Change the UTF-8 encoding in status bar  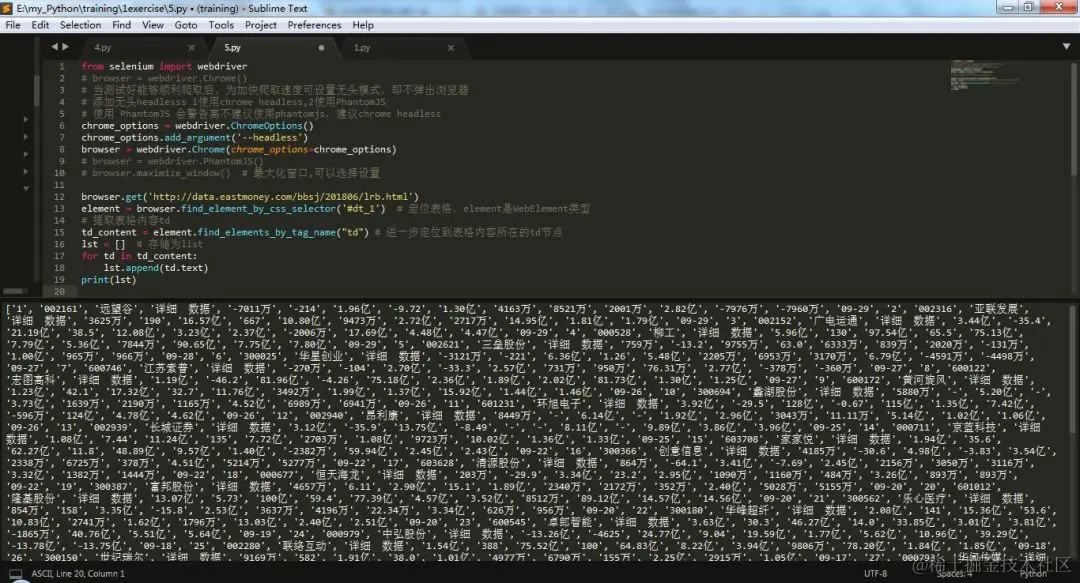pos(875,573)
